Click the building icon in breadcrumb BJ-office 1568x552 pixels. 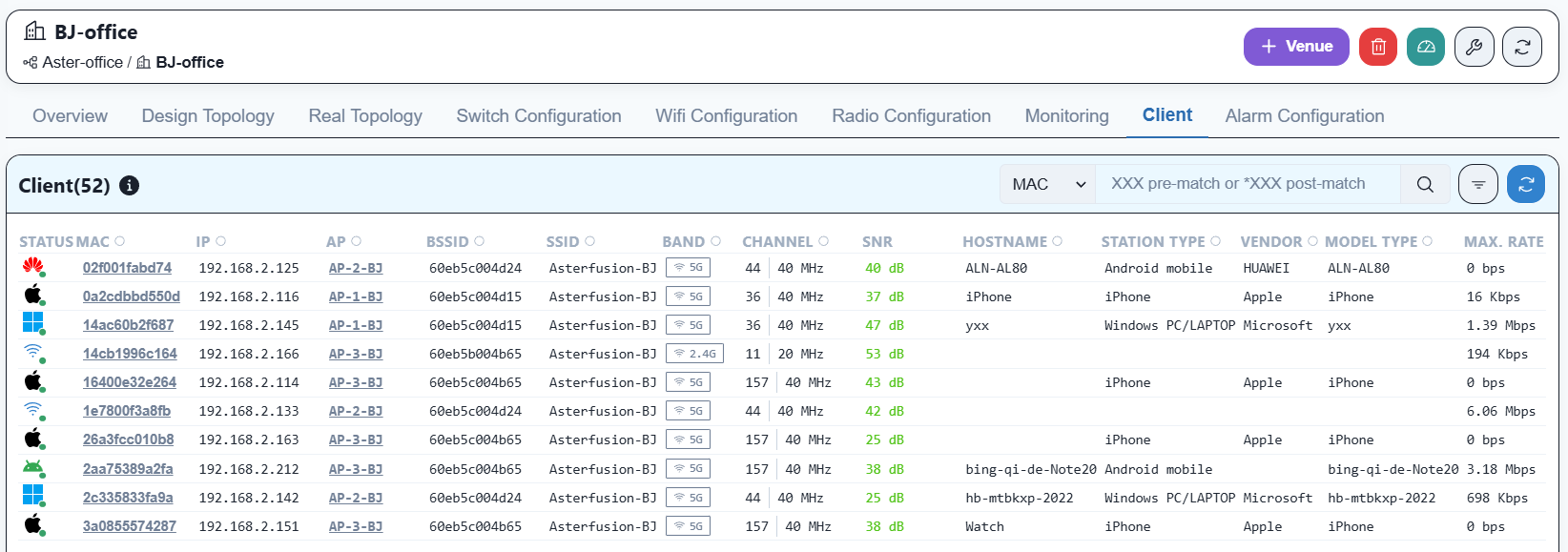pyautogui.click(x=144, y=63)
